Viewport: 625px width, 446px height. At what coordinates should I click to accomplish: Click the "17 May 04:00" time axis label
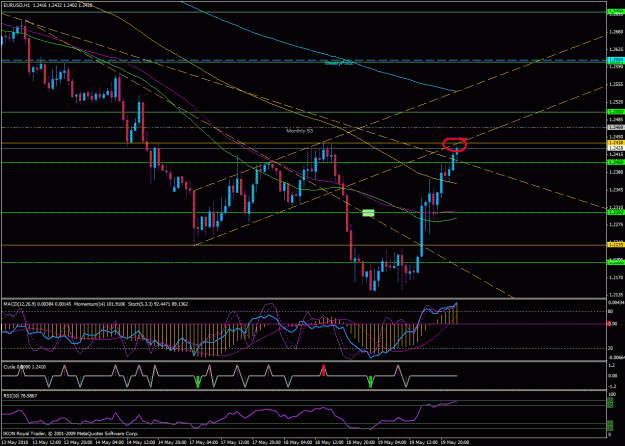coord(204,442)
